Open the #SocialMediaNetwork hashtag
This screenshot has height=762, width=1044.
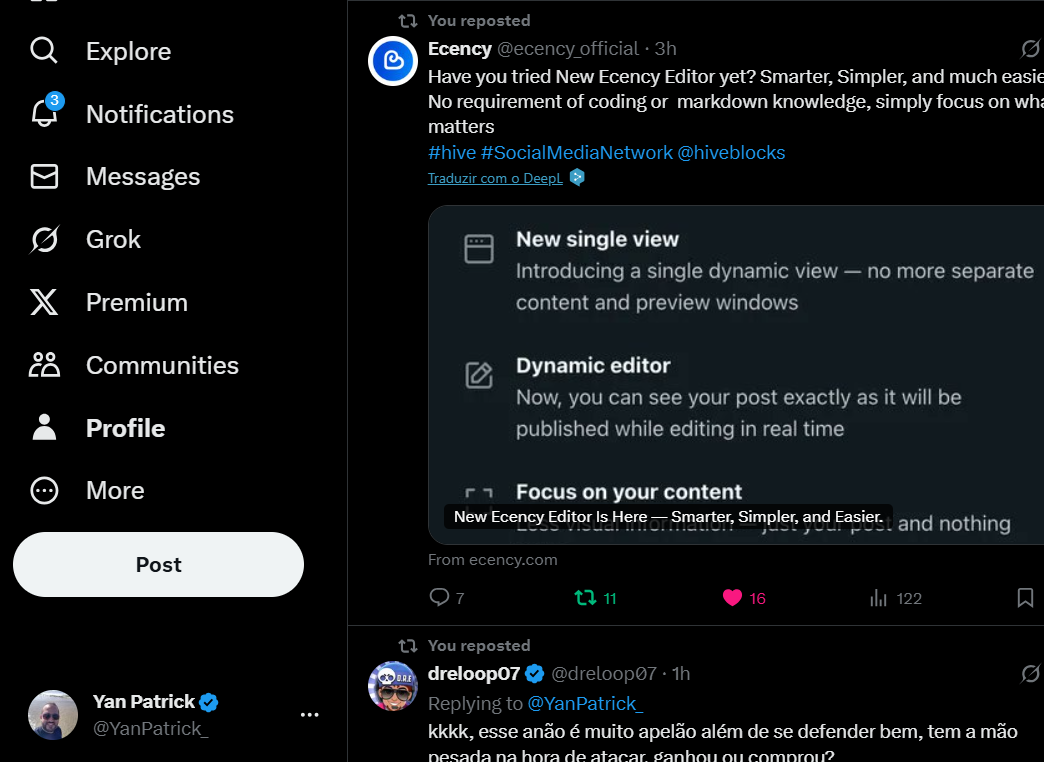tap(577, 153)
